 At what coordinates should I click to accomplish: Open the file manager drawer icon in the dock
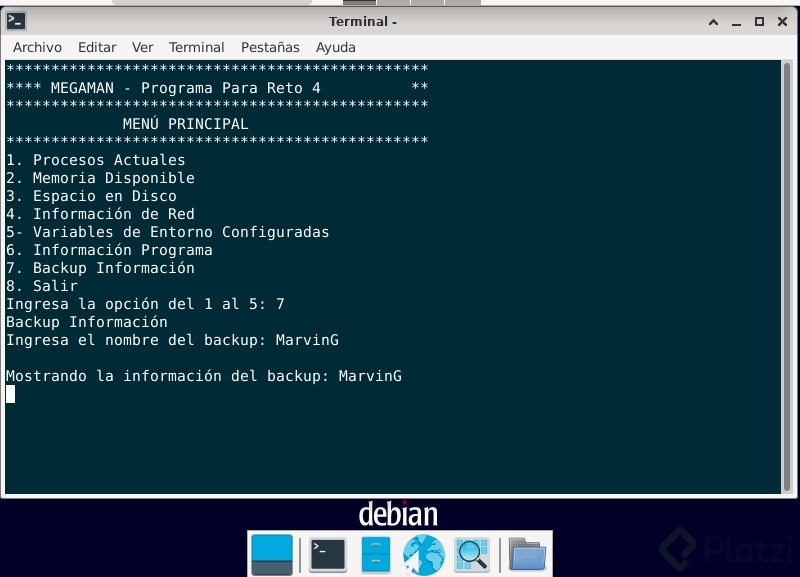(376, 555)
